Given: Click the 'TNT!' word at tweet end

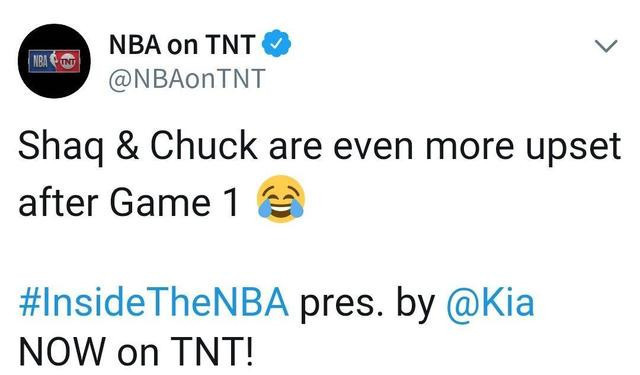Looking at the screenshot, I should pyautogui.click(x=212, y=352).
